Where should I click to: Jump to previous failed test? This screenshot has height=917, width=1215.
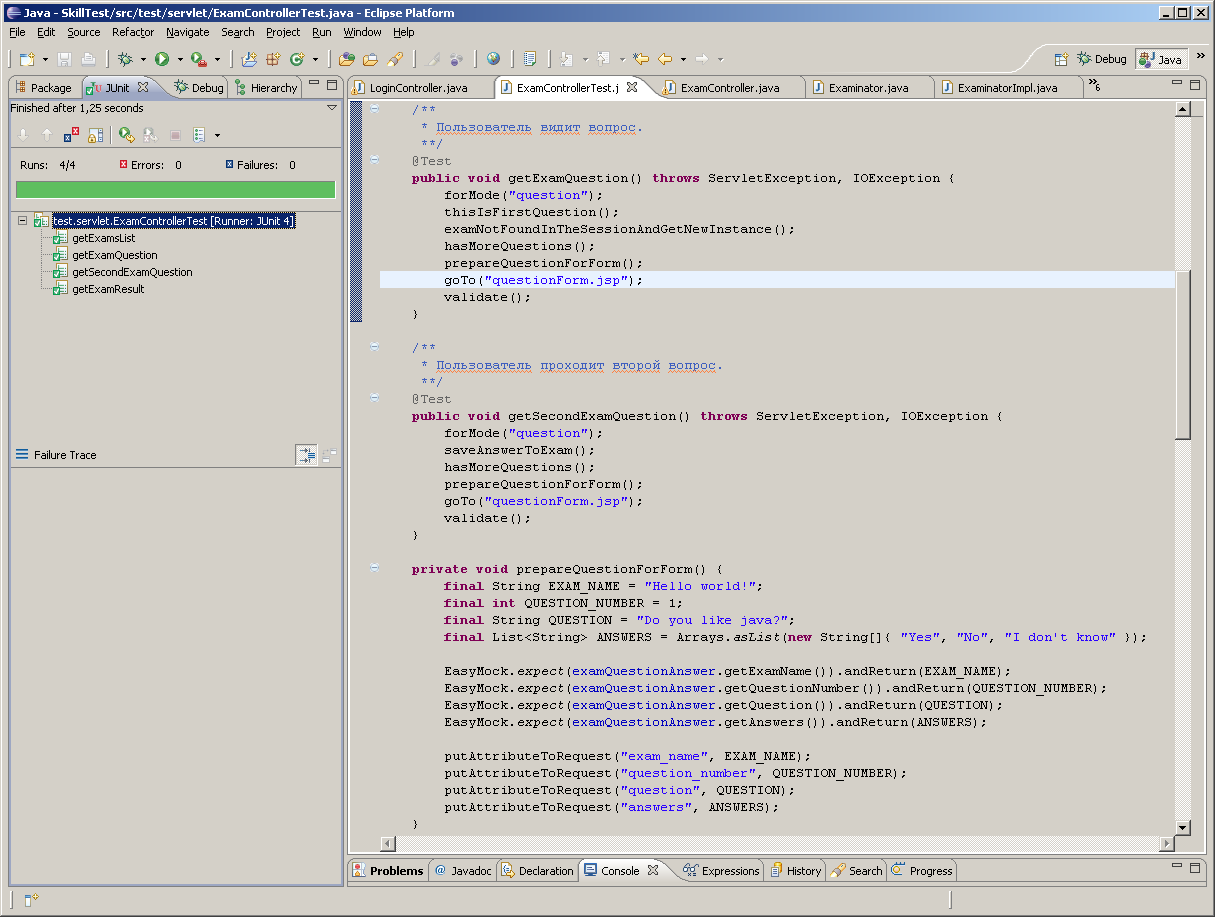47,135
